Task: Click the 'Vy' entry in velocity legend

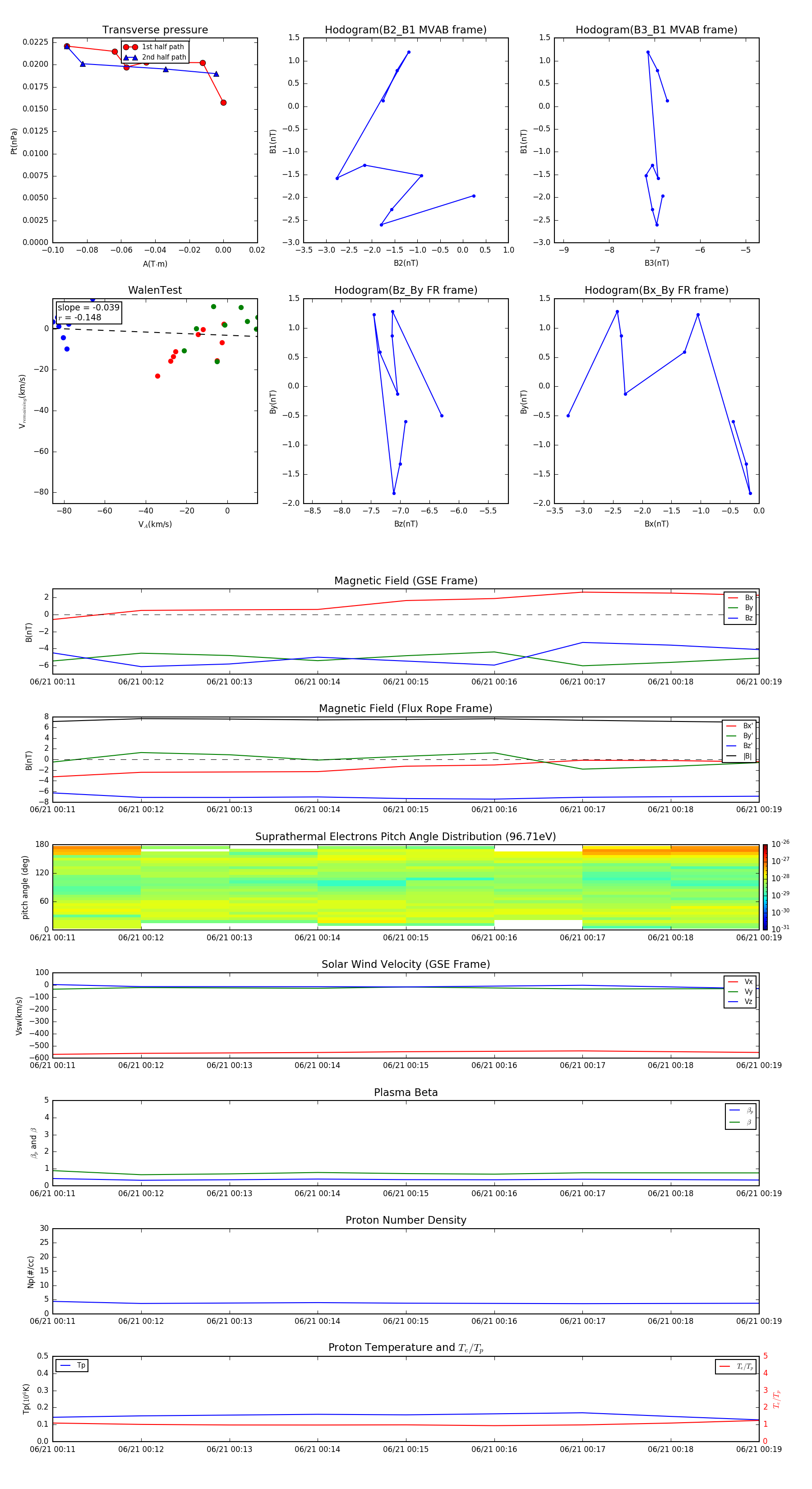Action: (x=740, y=991)
